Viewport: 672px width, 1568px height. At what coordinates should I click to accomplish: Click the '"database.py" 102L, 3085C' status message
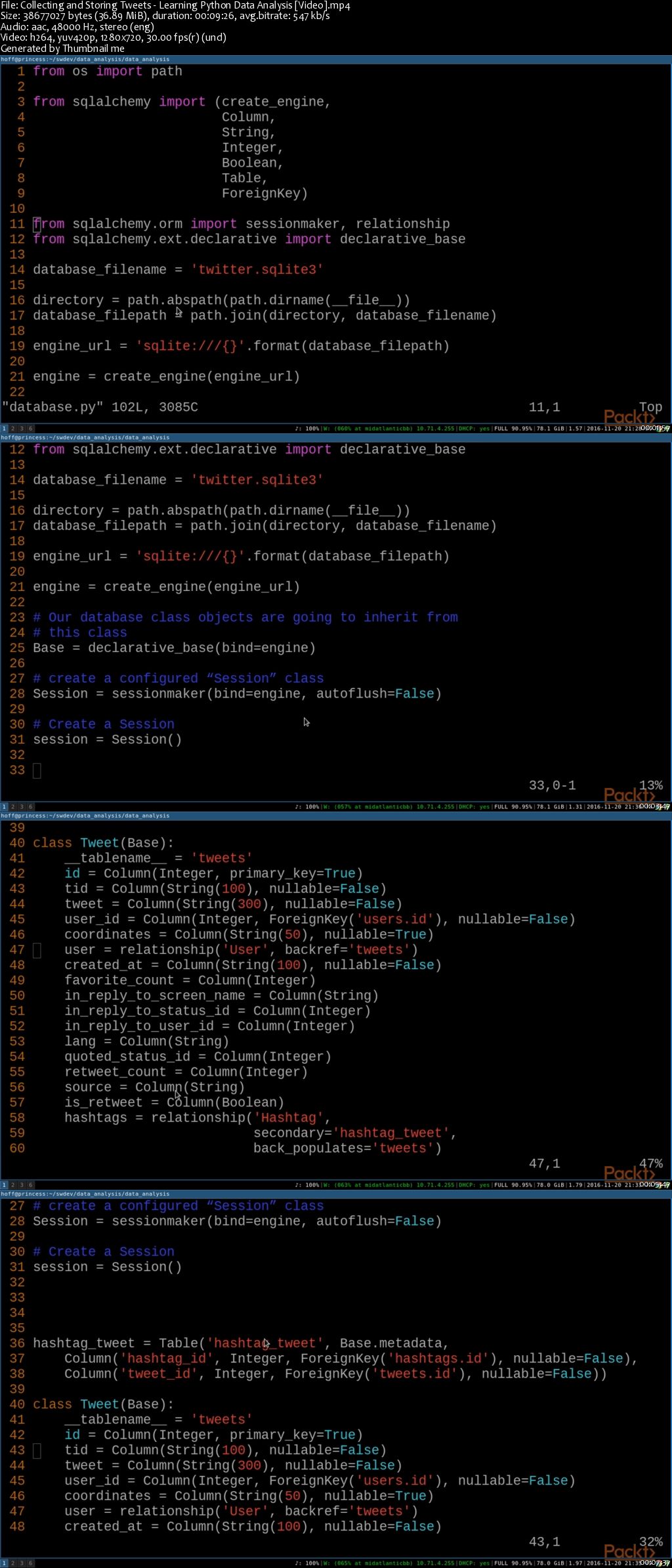point(100,407)
